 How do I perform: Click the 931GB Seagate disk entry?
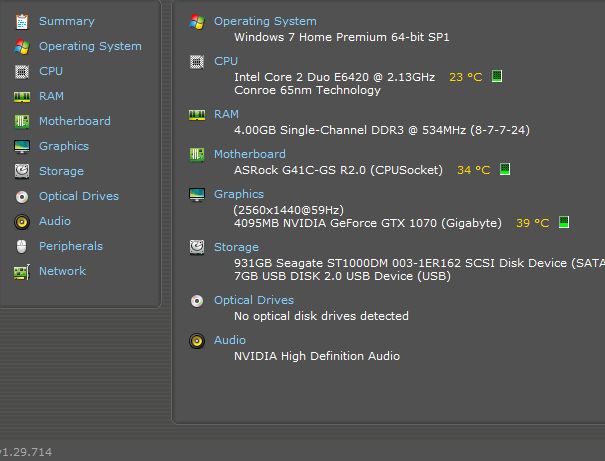tap(419, 263)
